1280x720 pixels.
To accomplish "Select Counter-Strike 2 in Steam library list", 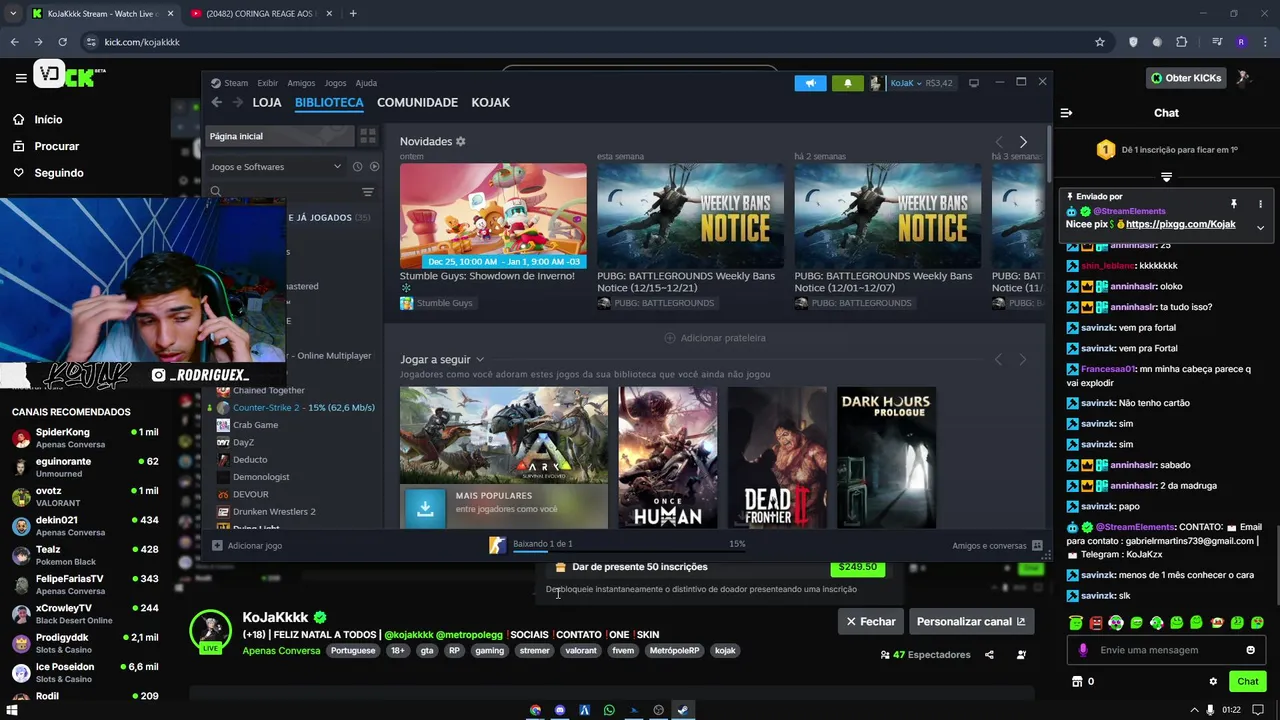I will click(295, 408).
